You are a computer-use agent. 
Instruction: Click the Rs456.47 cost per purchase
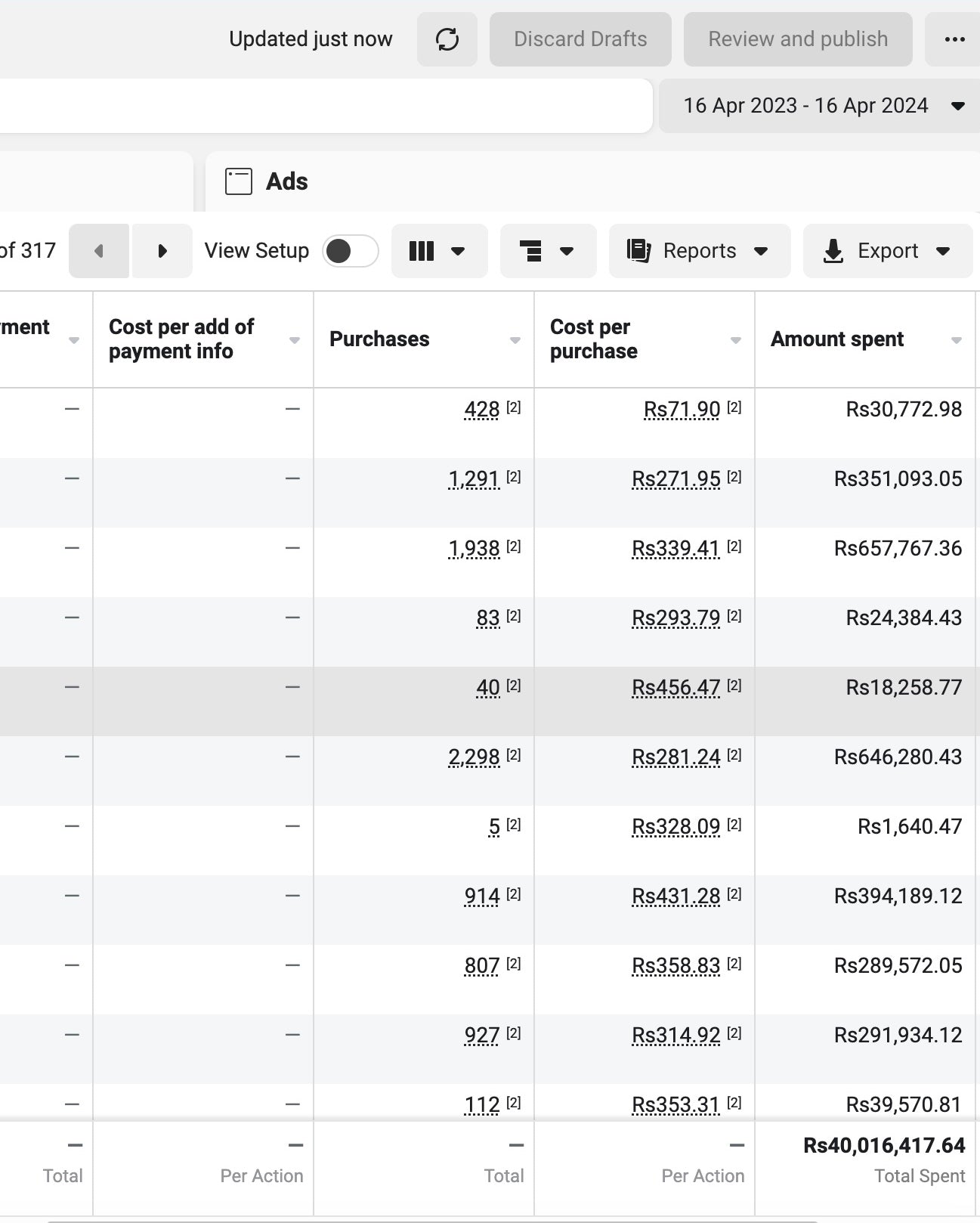675,688
